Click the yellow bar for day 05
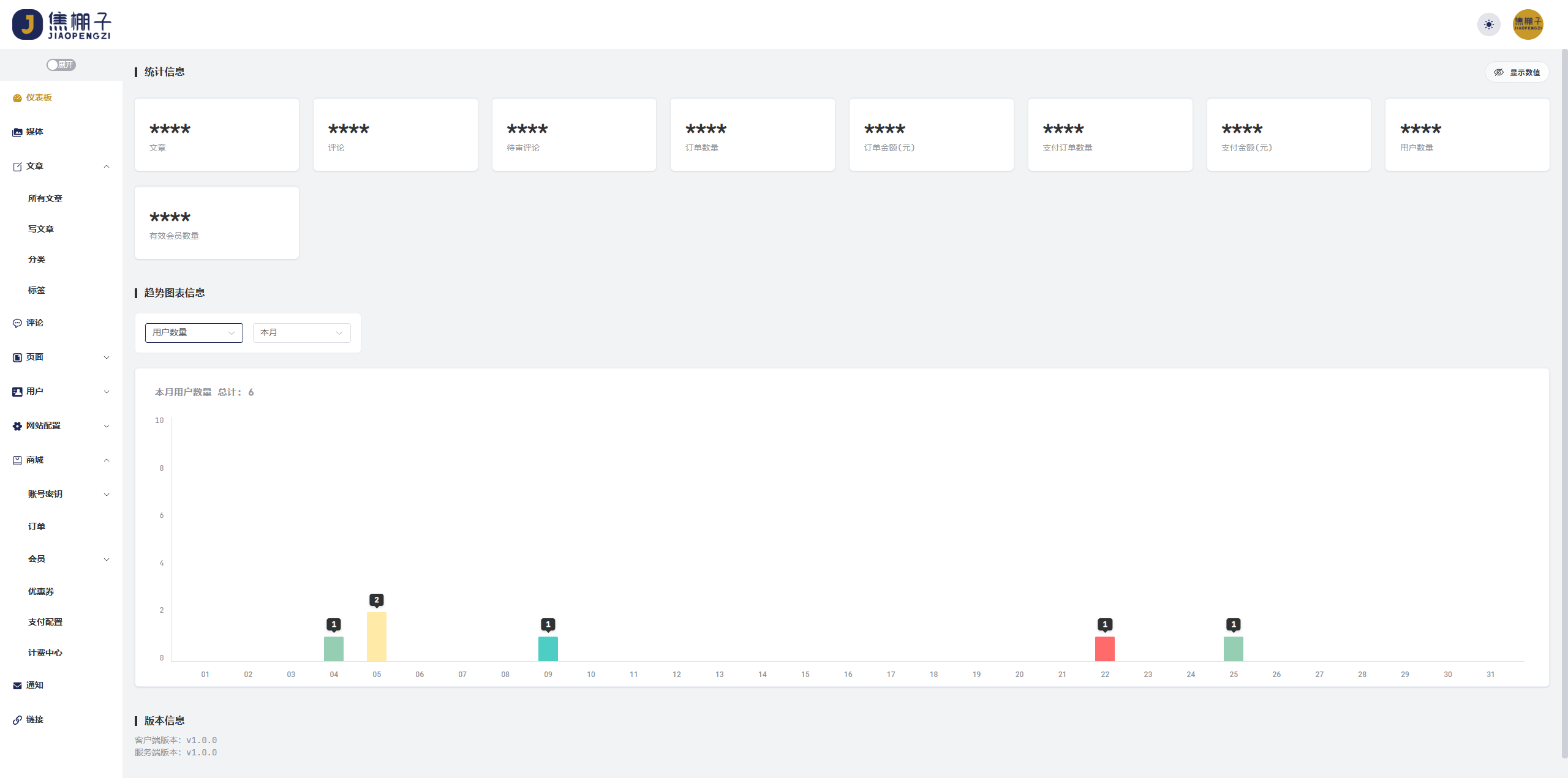Viewport: 1568px width, 778px height. click(377, 637)
